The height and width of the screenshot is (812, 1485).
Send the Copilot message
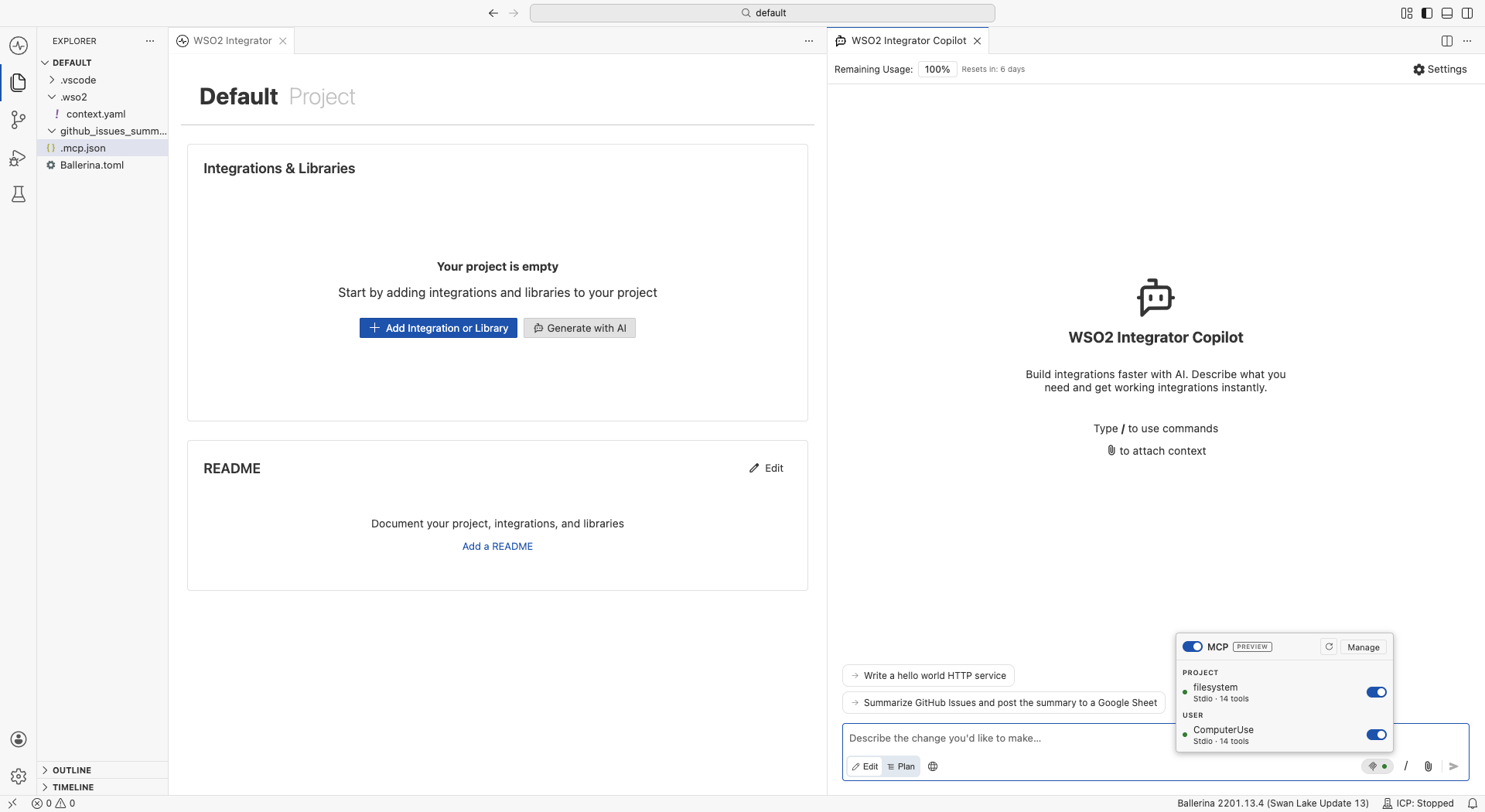[1453, 766]
